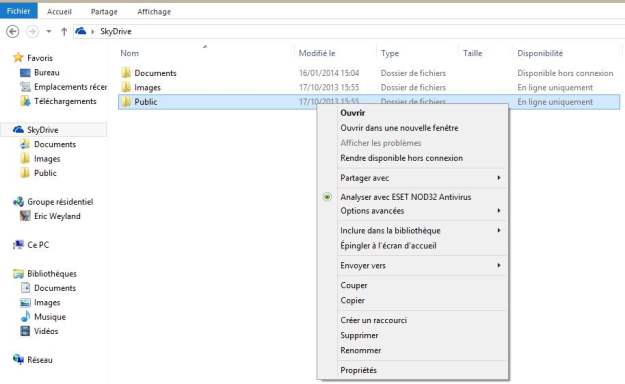
Task: Open Emplacements récents in sidebar
Action: (70, 87)
